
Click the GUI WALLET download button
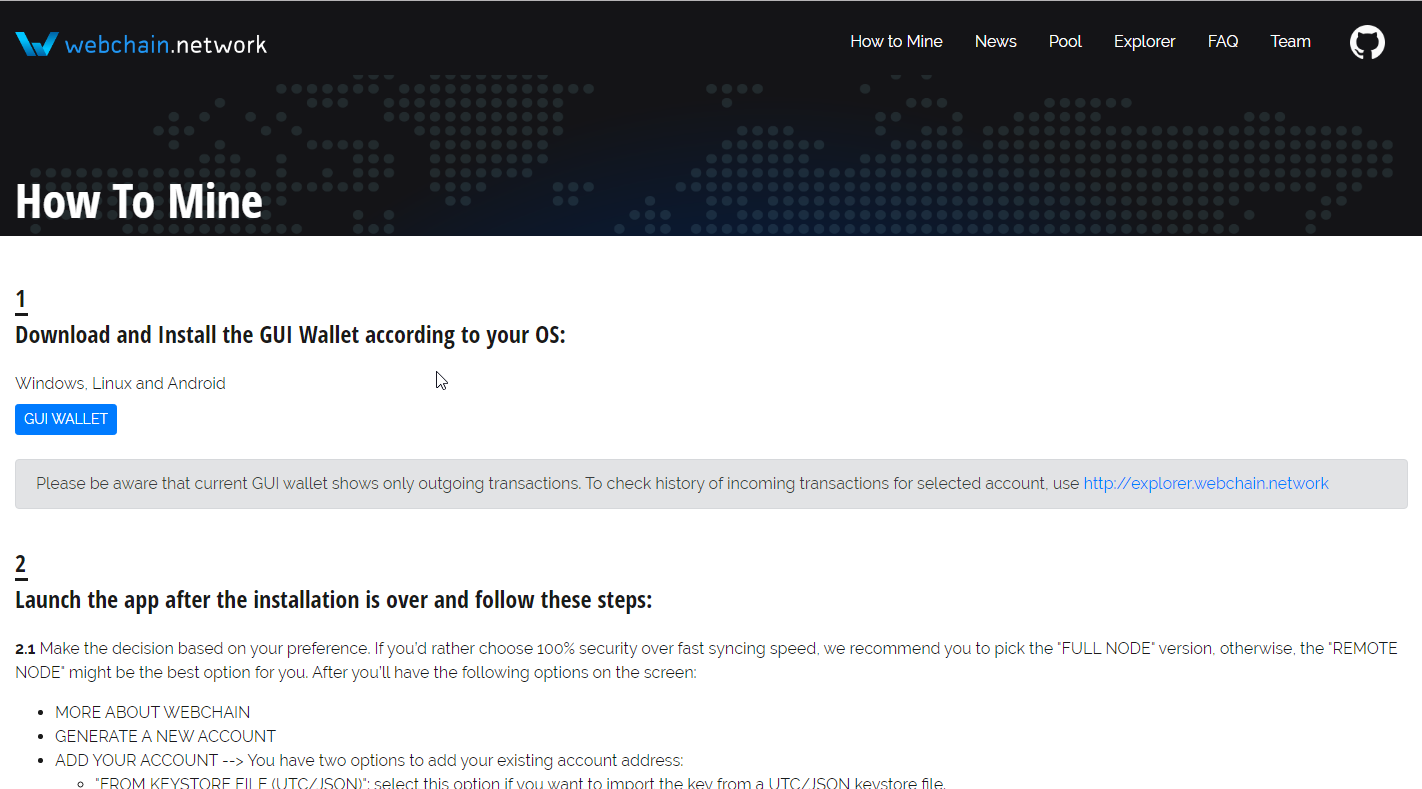(x=66, y=419)
